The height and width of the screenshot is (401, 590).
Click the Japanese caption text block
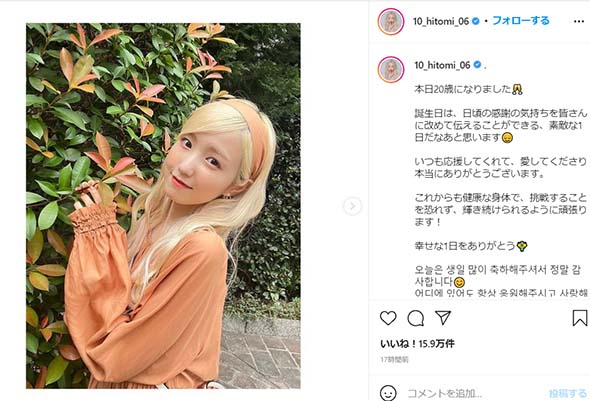pos(500,168)
